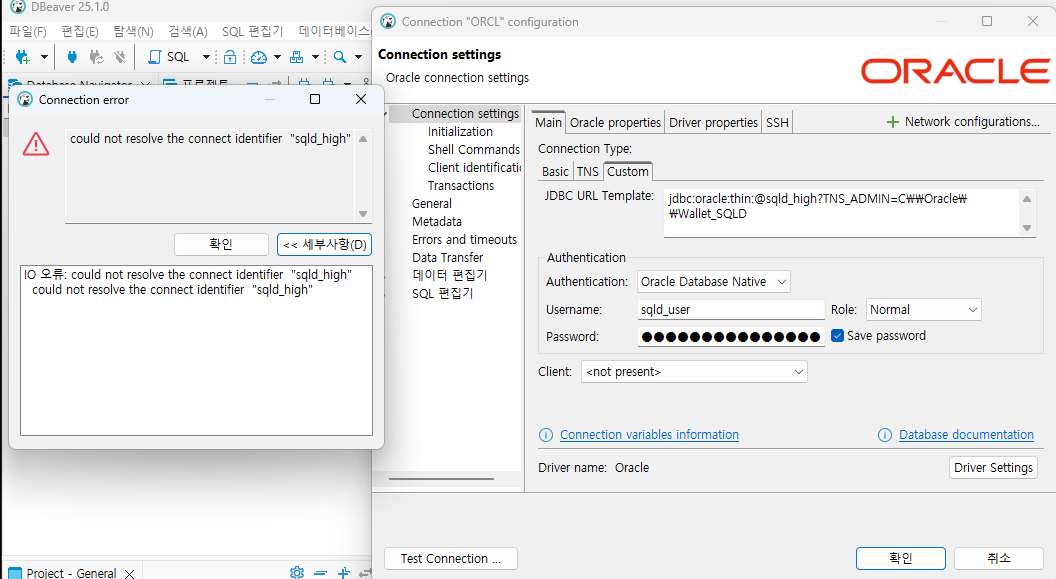1056x579 pixels.
Task: Click the collapse-all icon in the Project panel
Action: pyautogui.click(x=321, y=572)
